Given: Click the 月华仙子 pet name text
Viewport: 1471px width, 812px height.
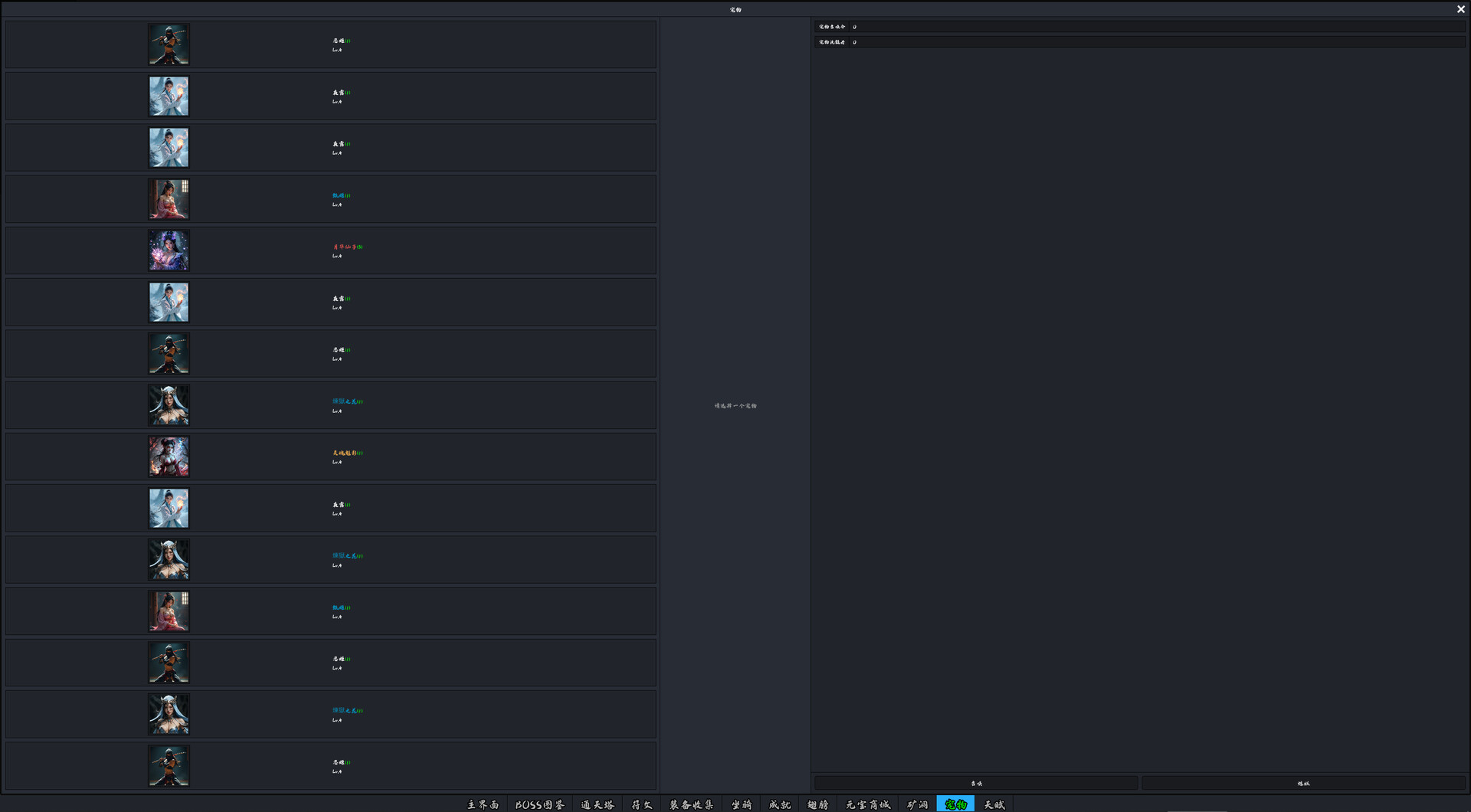Looking at the screenshot, I should (347, 247).
